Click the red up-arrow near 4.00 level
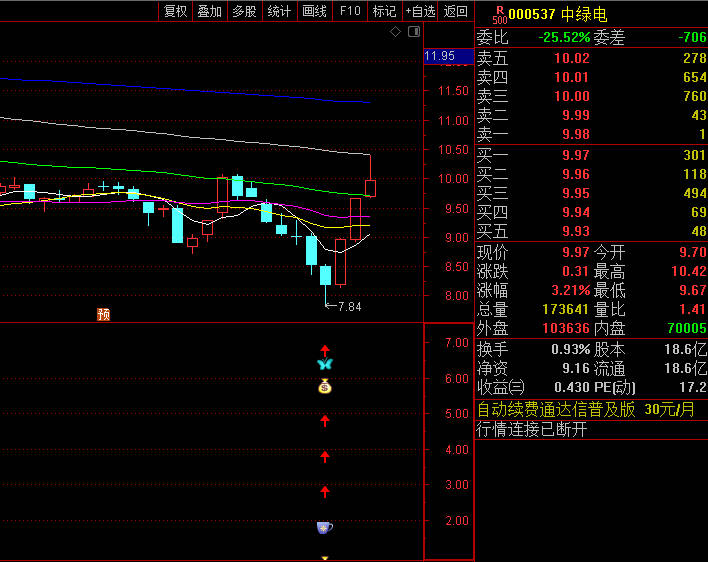This screenshot has height=562, width=708. point(325,456)
